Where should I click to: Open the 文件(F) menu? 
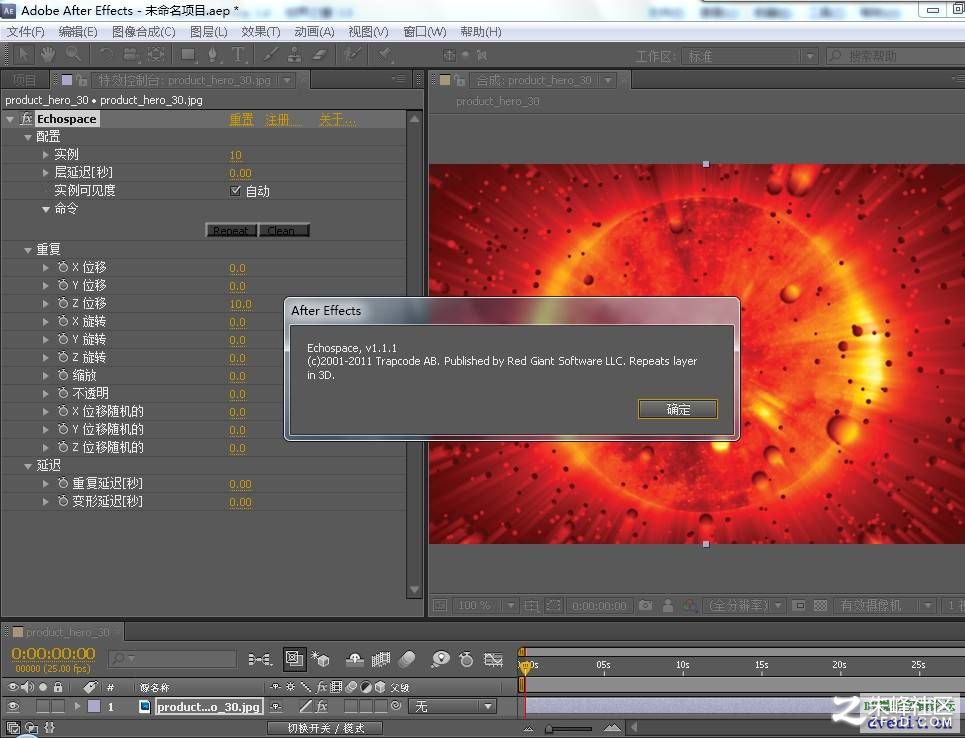(x=25, y=31)
